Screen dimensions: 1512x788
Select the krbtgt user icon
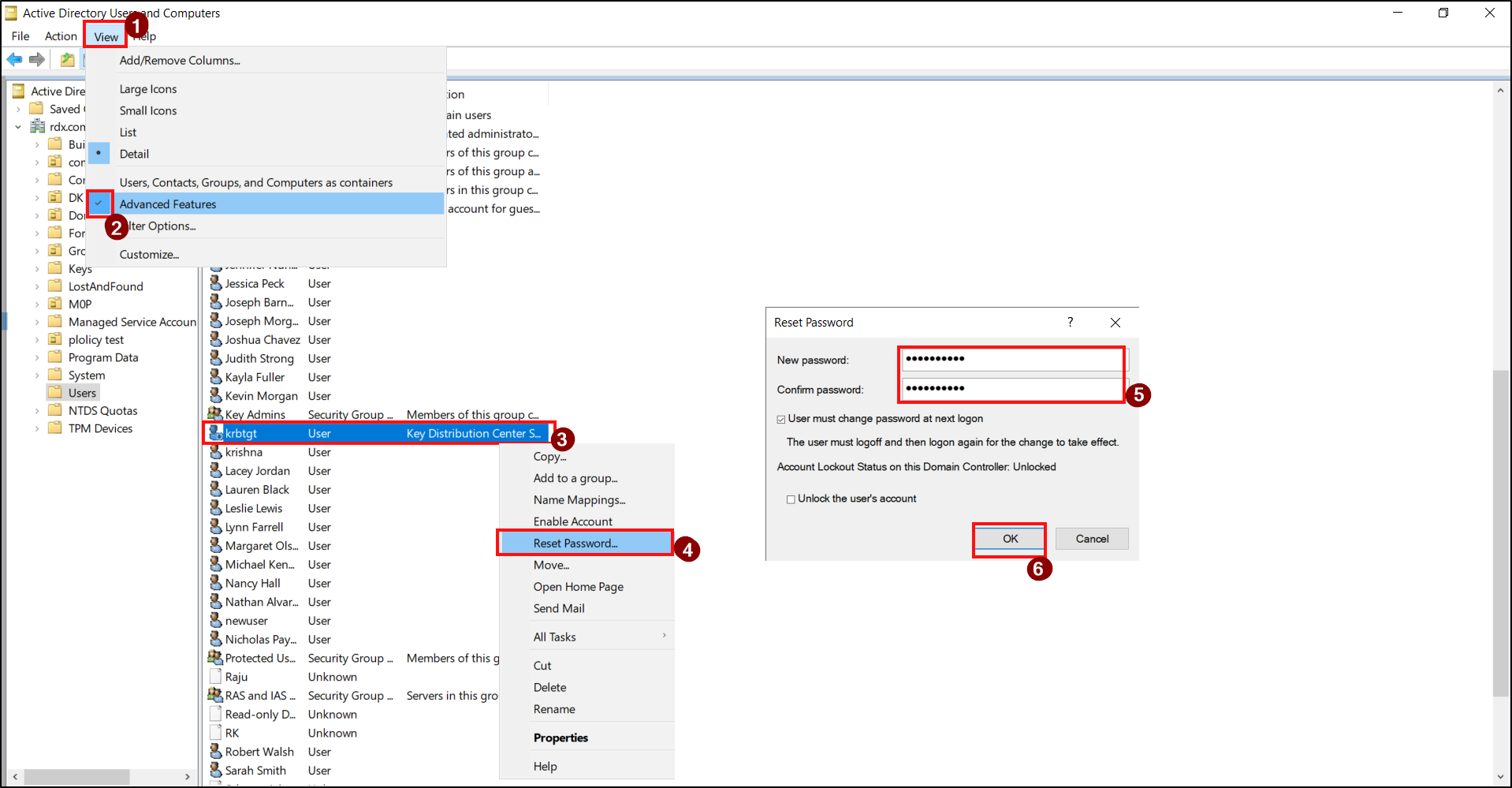216,433
